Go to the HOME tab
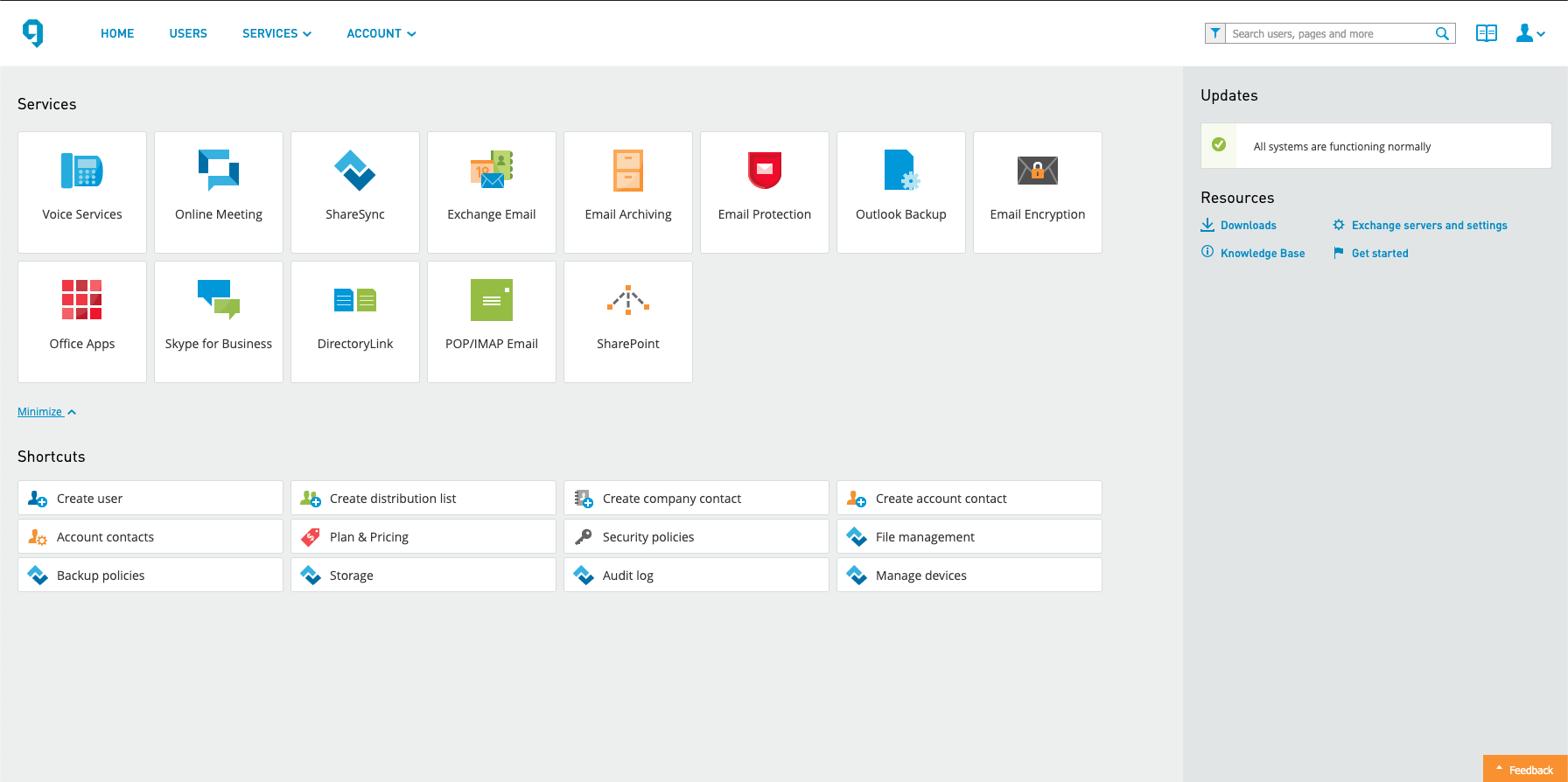 click(x=117, y=33)
